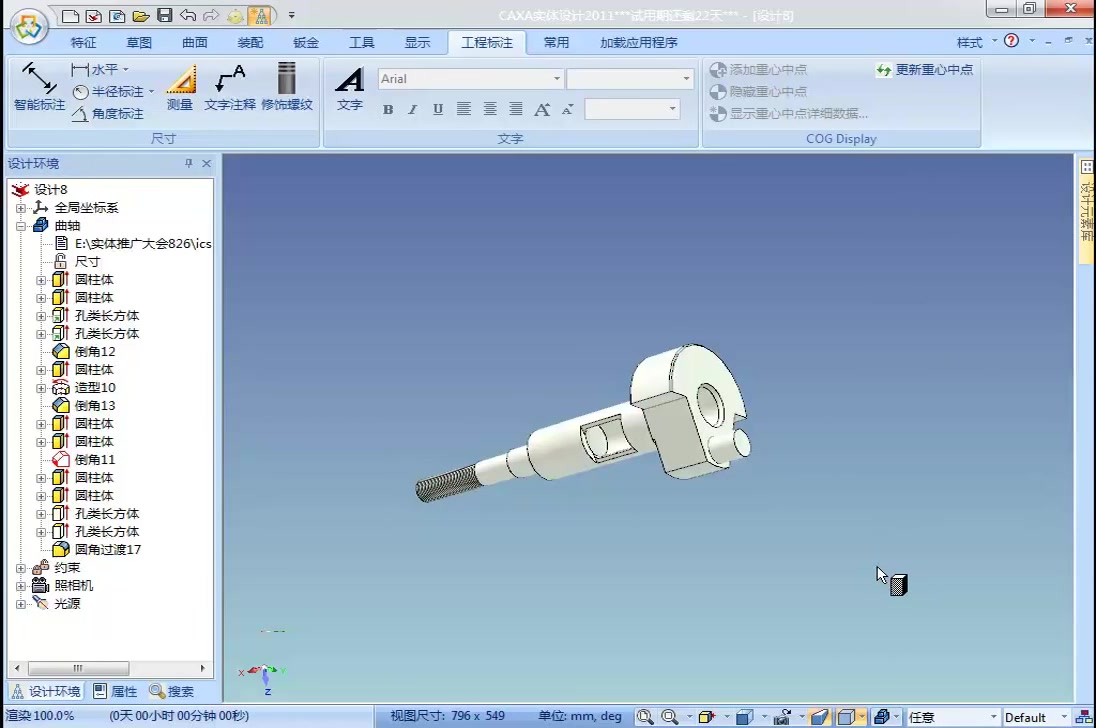Switch to the 钣金 ribbon tab

(x=305, y=43)
